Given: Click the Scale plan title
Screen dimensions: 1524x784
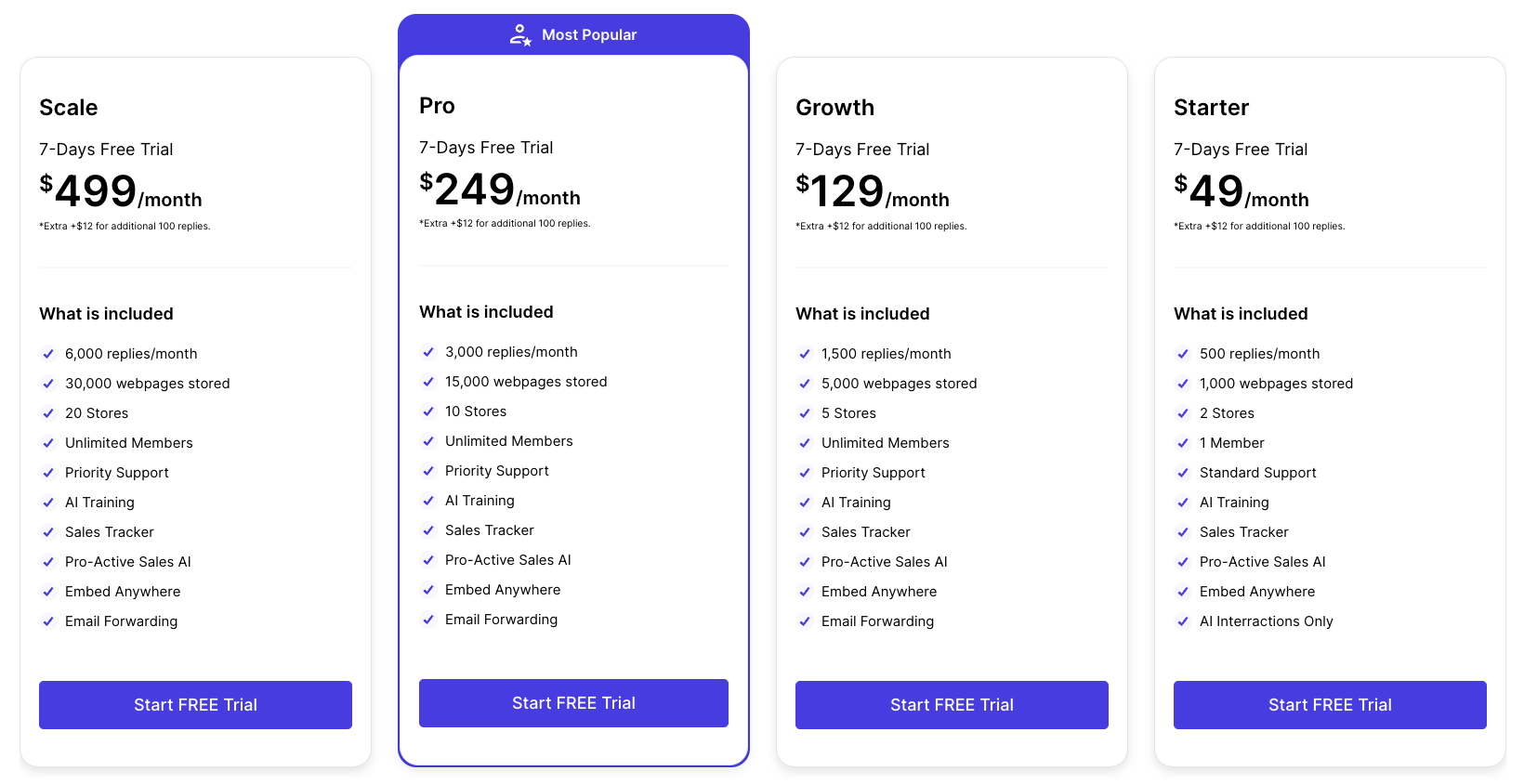Looking at the screenshot, I should point(69,108).
